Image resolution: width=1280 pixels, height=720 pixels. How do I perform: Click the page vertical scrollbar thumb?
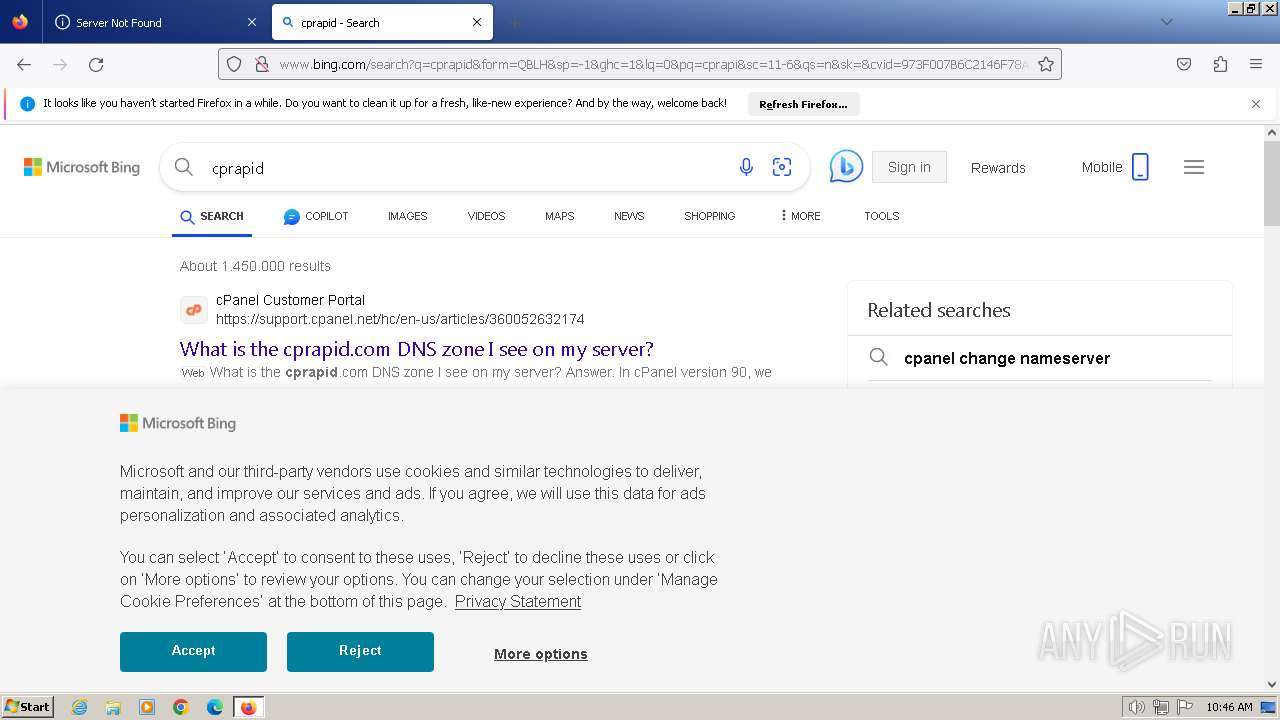click(1272, 183)
